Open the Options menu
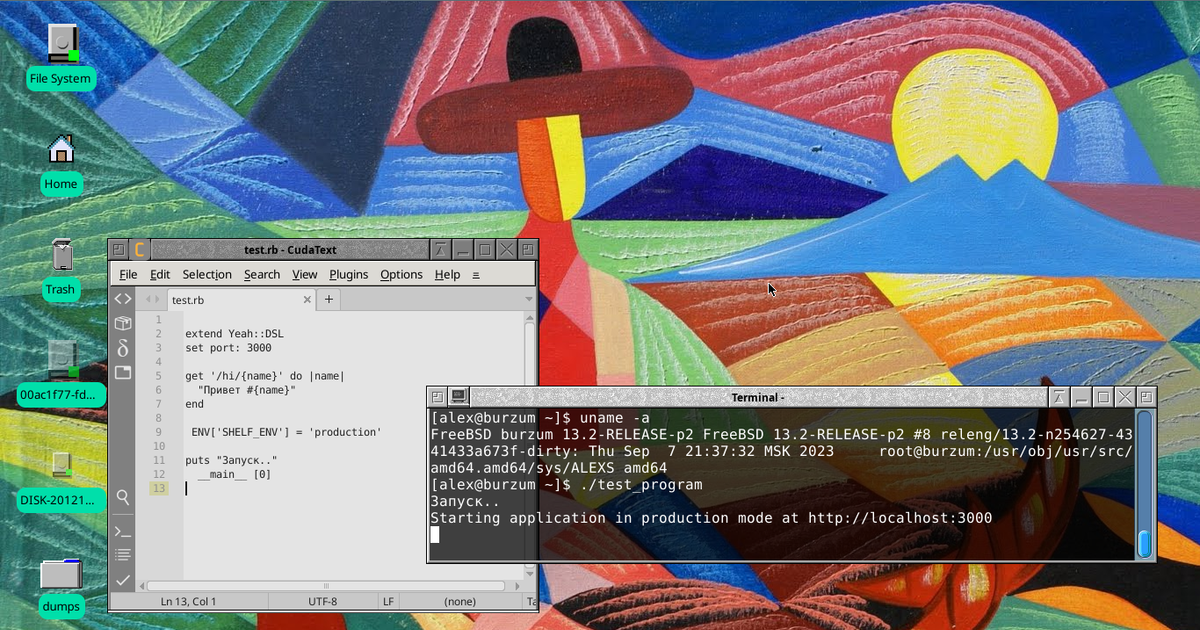 [x=401, y=274]
